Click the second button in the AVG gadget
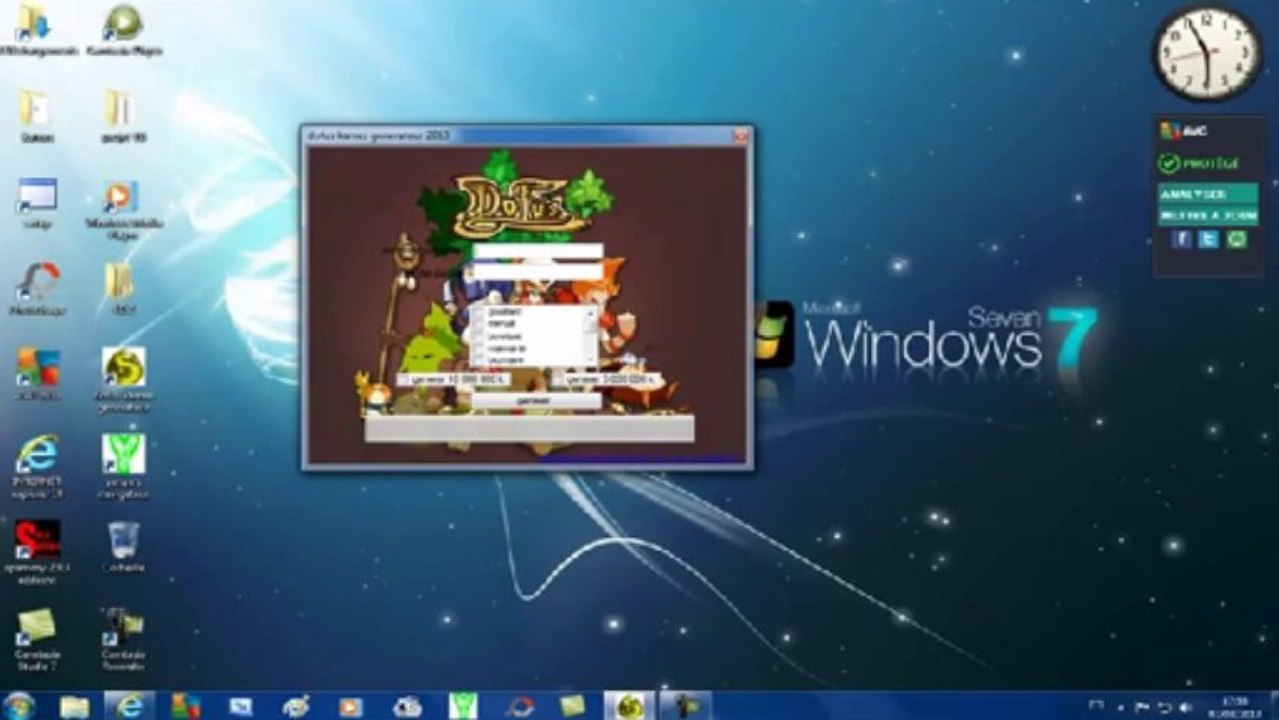Image resolution: width=1279 pixels, height=720 pixels. coord(1207,215)
